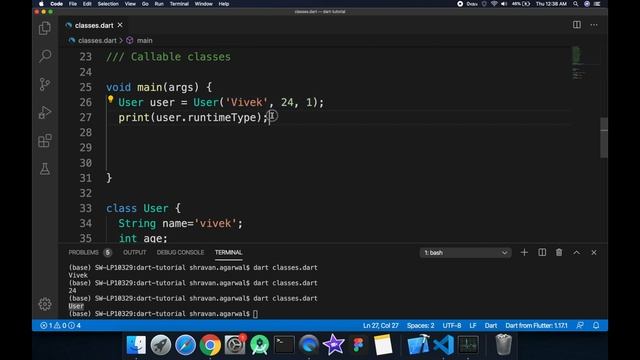Open the Selection menu
Image resolution: width=640 pixels, height=360 pixels.
108,4
